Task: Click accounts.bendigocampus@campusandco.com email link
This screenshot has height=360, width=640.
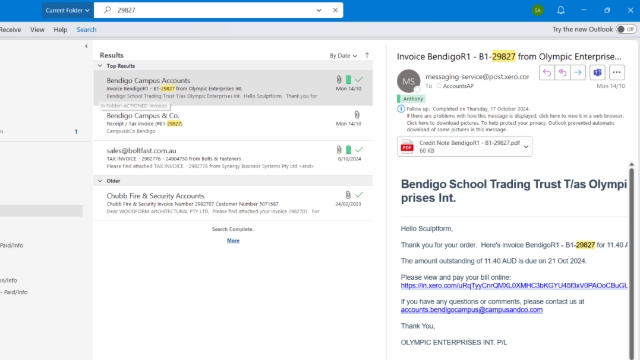Action: 471,310
